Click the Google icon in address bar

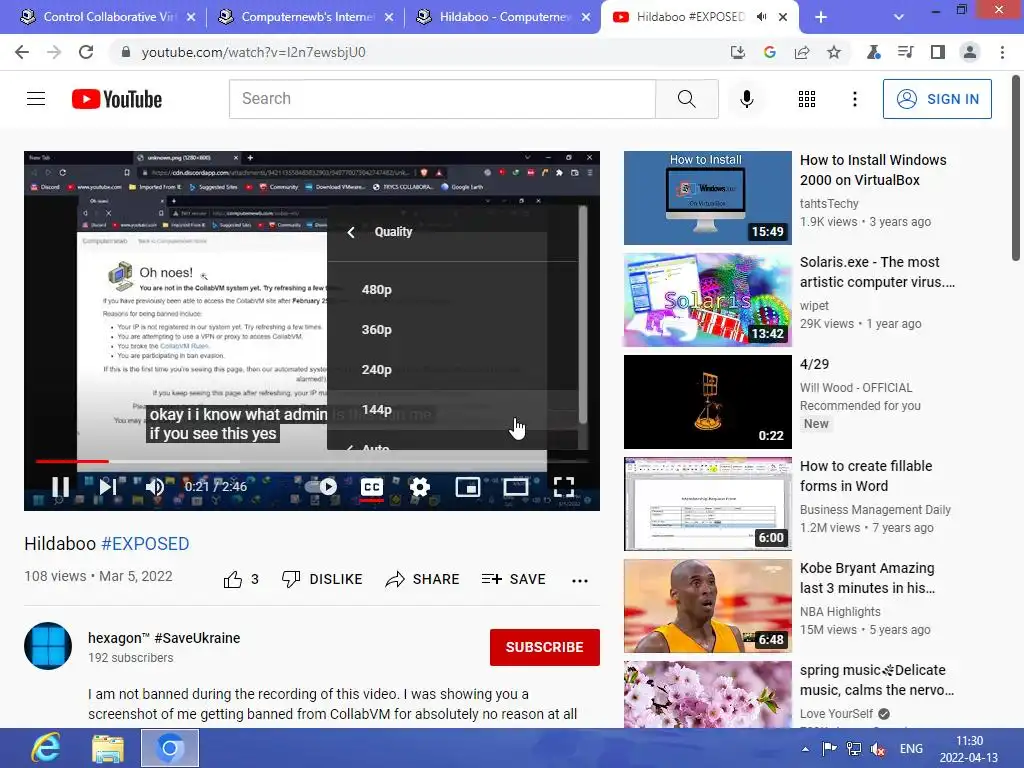tap(769, 52)
